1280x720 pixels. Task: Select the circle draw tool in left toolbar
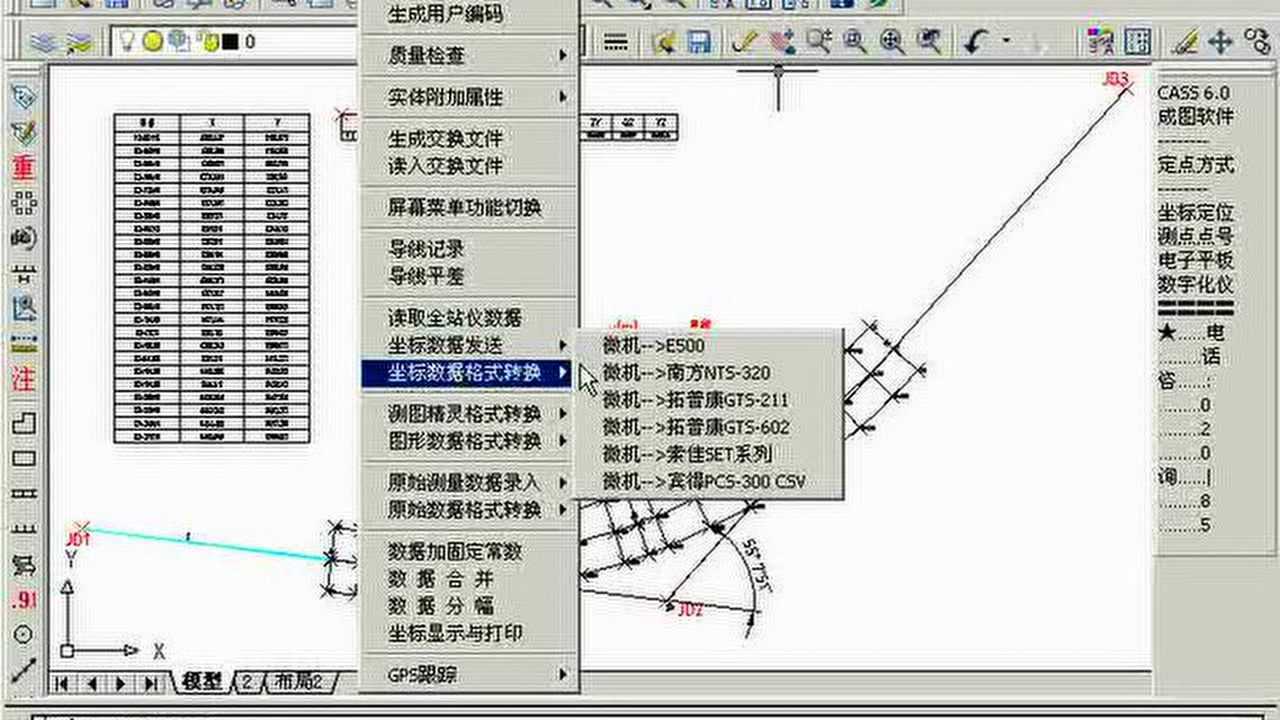(23, 635)
